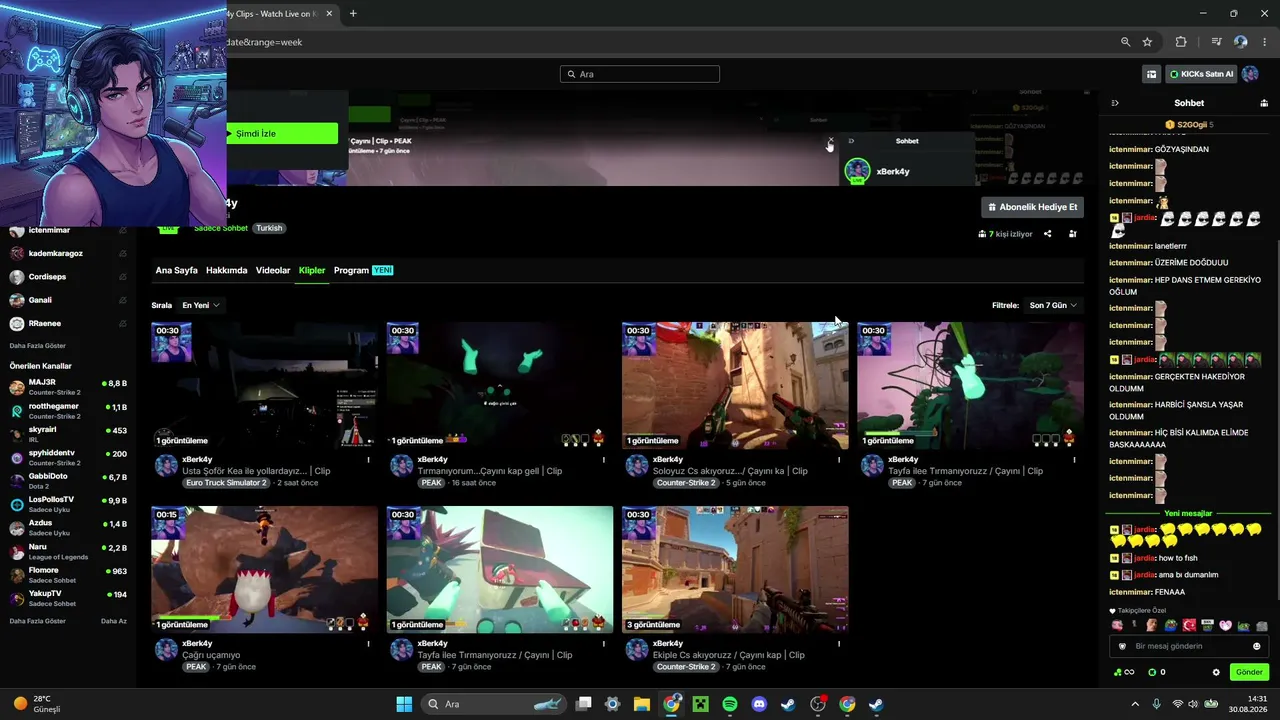
Task: Toggle notifications for Ganali channel
Action: click(x=123, y=300)
